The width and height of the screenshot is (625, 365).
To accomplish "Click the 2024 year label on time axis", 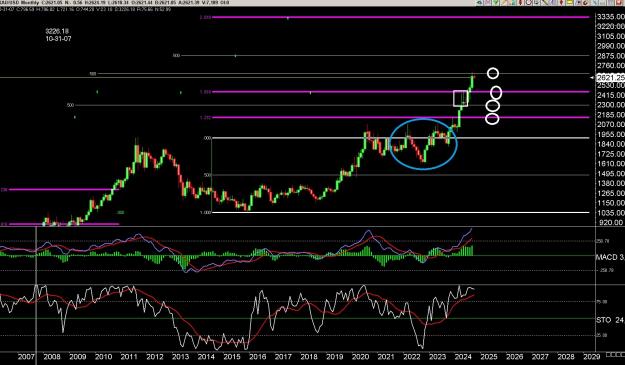I will 463,357.
